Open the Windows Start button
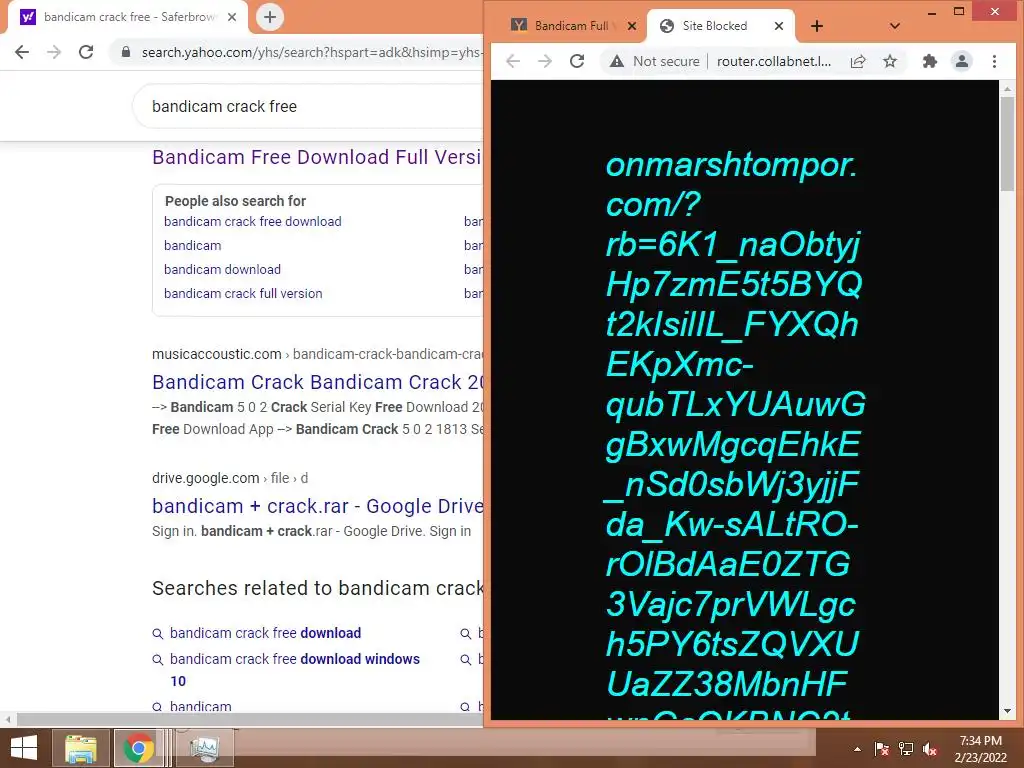Screen dimensions: 1024x768 coord(24,748)
